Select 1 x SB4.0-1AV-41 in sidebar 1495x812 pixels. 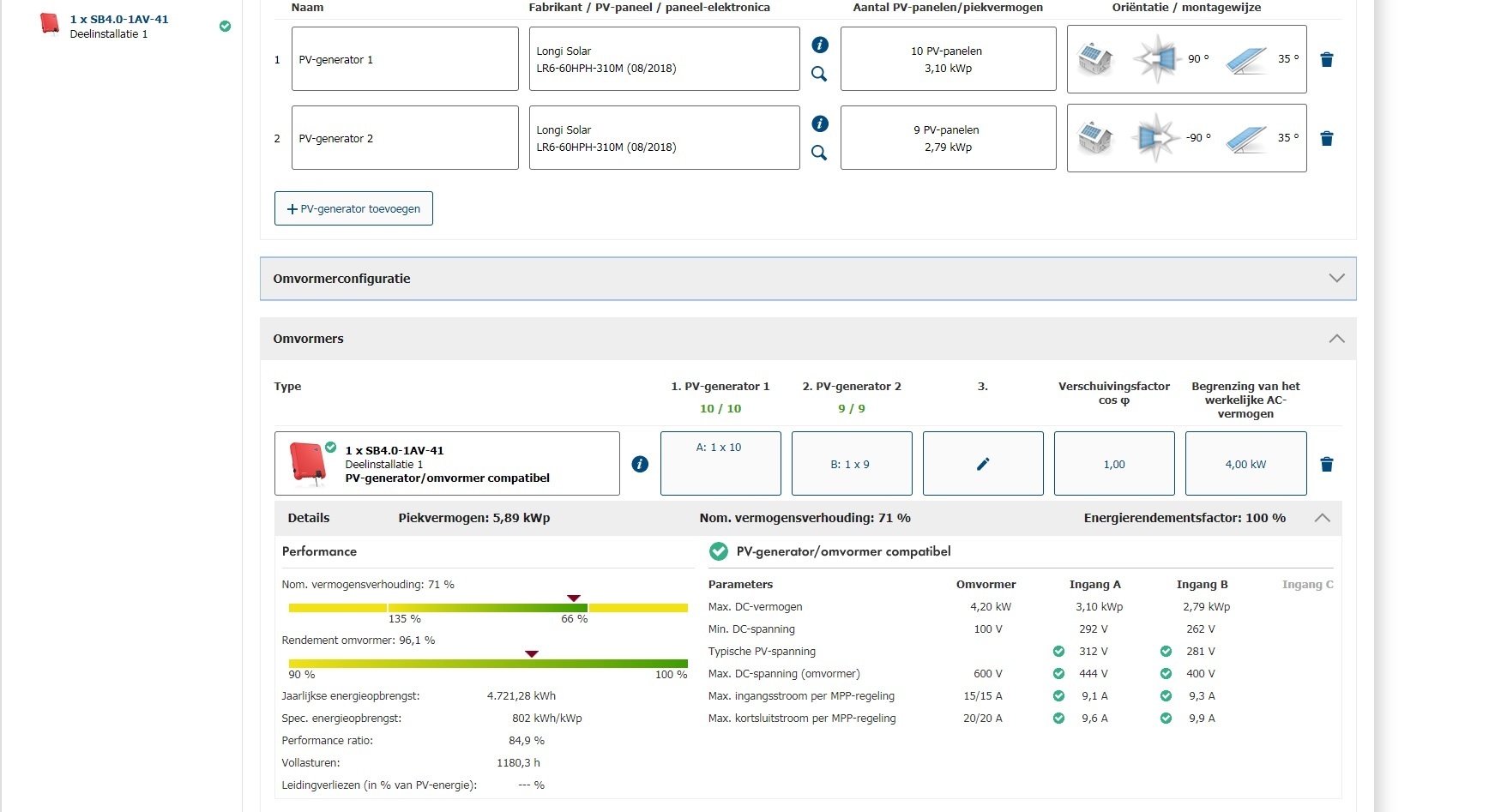point(119,19)
